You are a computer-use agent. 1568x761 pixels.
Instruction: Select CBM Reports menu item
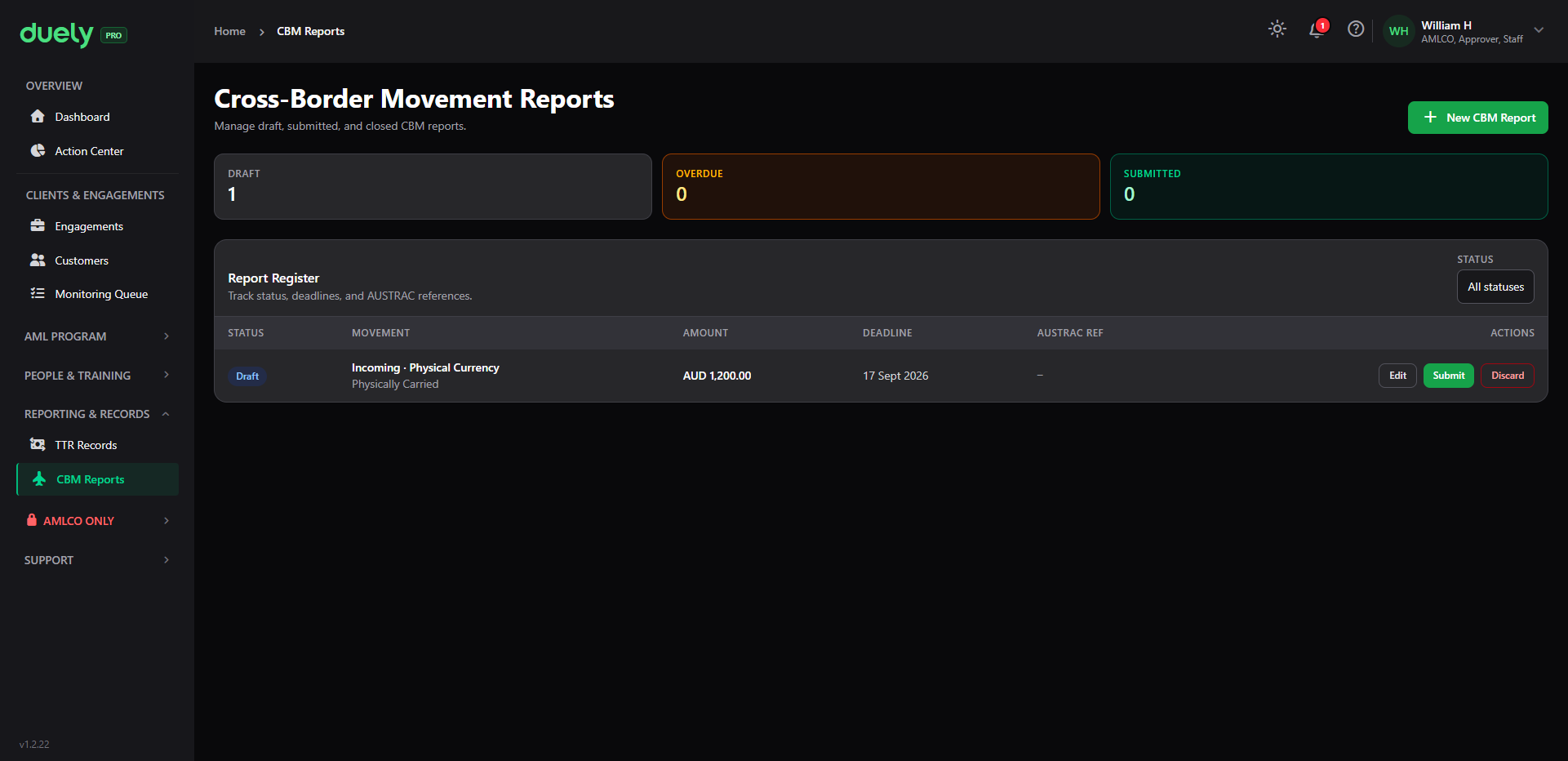pos(97,479)
